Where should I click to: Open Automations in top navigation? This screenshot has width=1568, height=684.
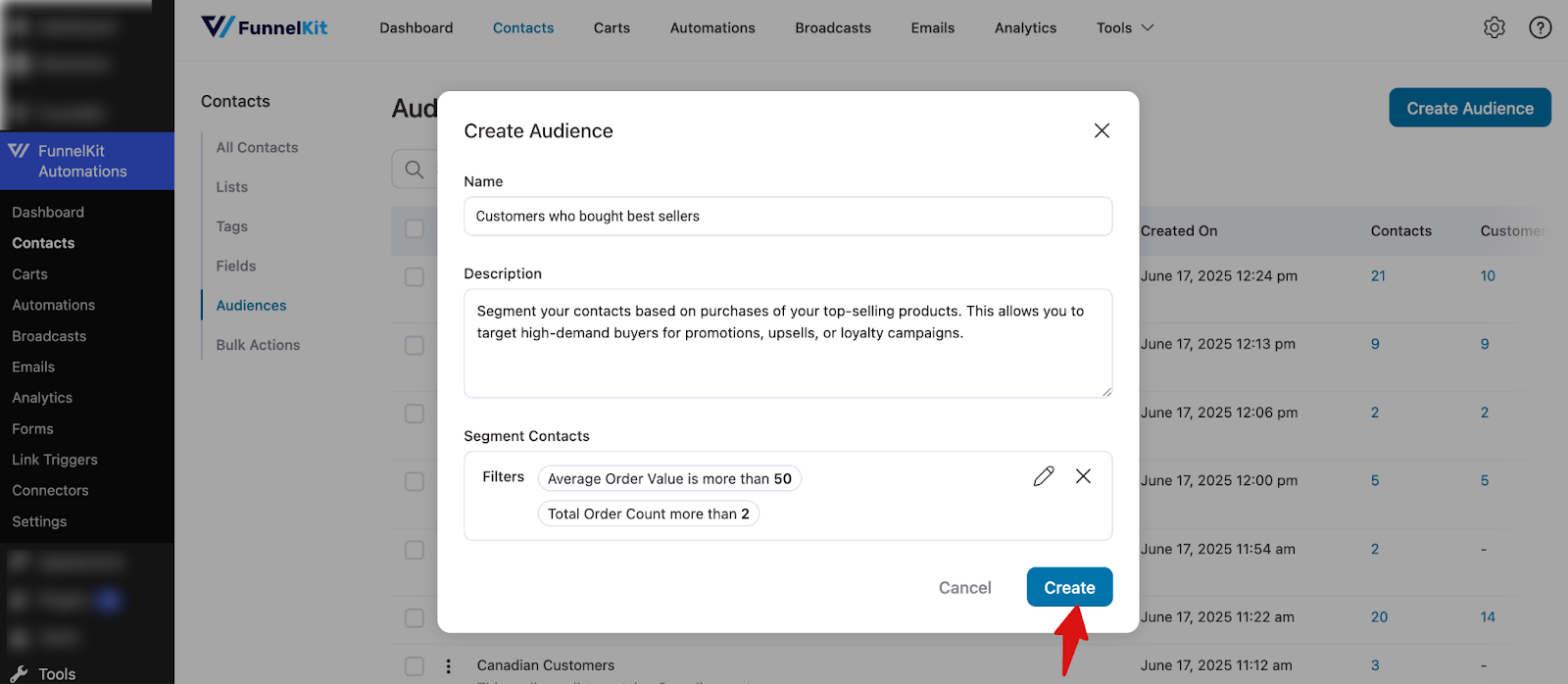tap(712, 27)
